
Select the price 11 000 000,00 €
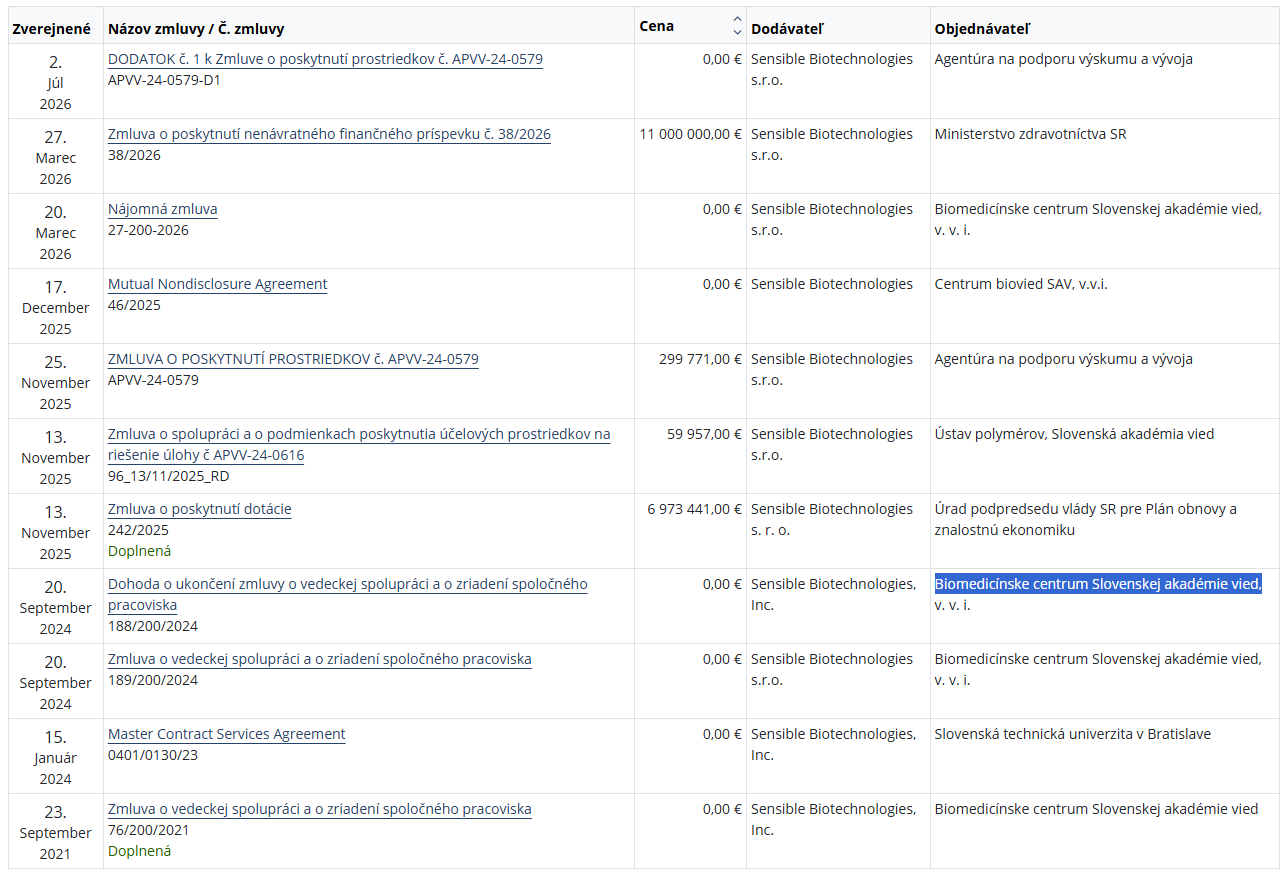[x=691, y=134]
